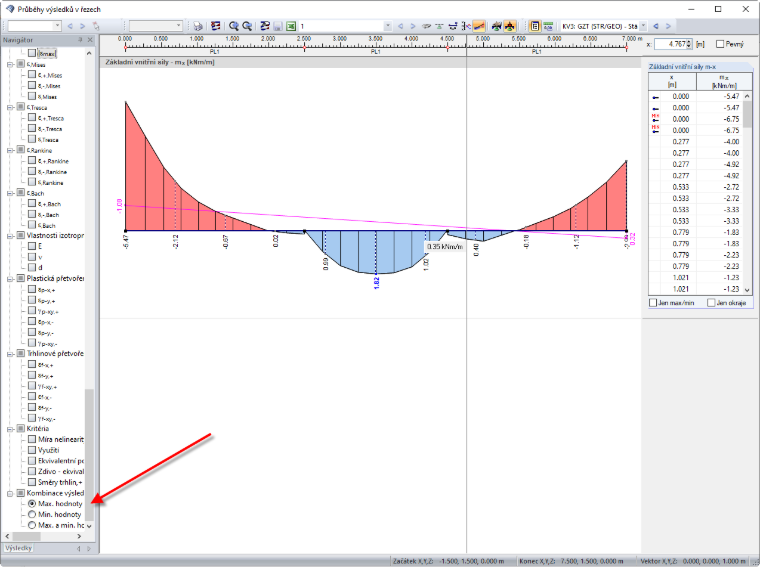Switch to Výsledky tab
Screen dimensions: 760x570
click(x=19, y=548)
